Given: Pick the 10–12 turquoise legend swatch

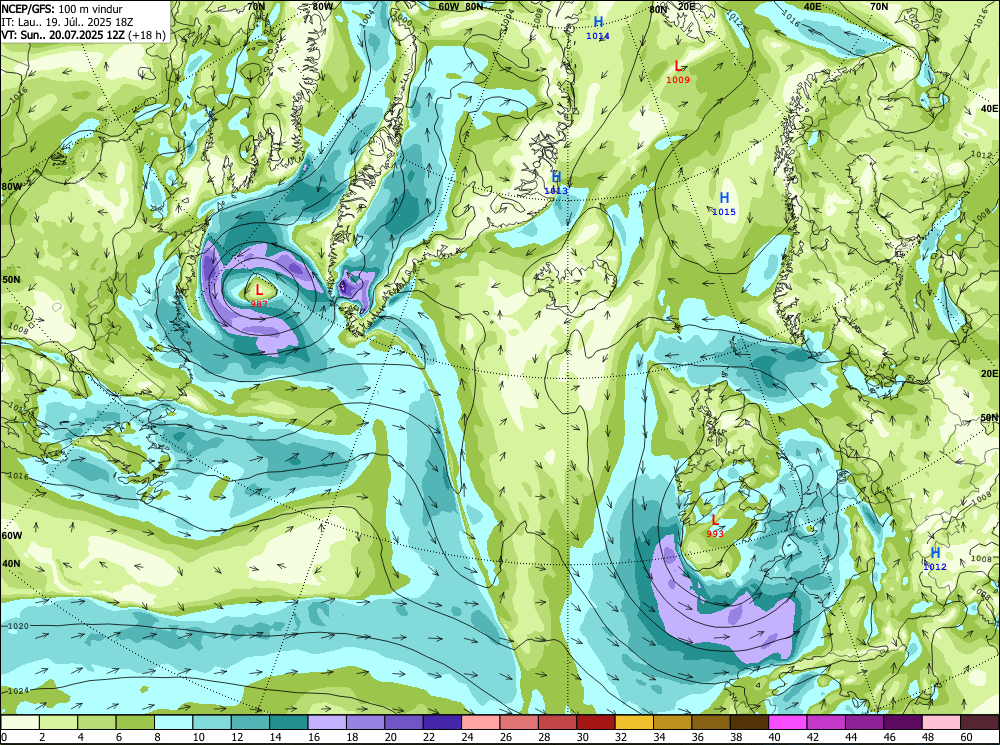Looking at the screenshot, I should pos(212,722).
